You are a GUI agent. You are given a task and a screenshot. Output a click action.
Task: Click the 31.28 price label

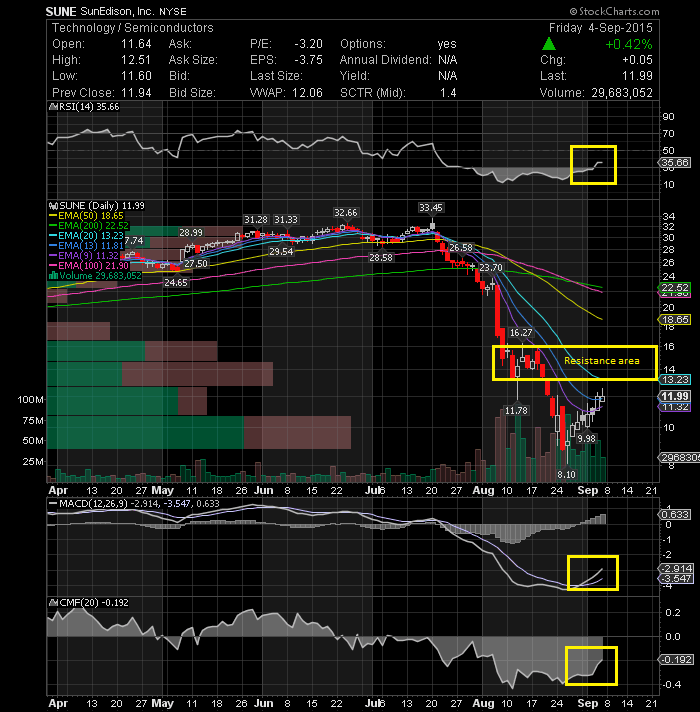click(x=256, y=220)
